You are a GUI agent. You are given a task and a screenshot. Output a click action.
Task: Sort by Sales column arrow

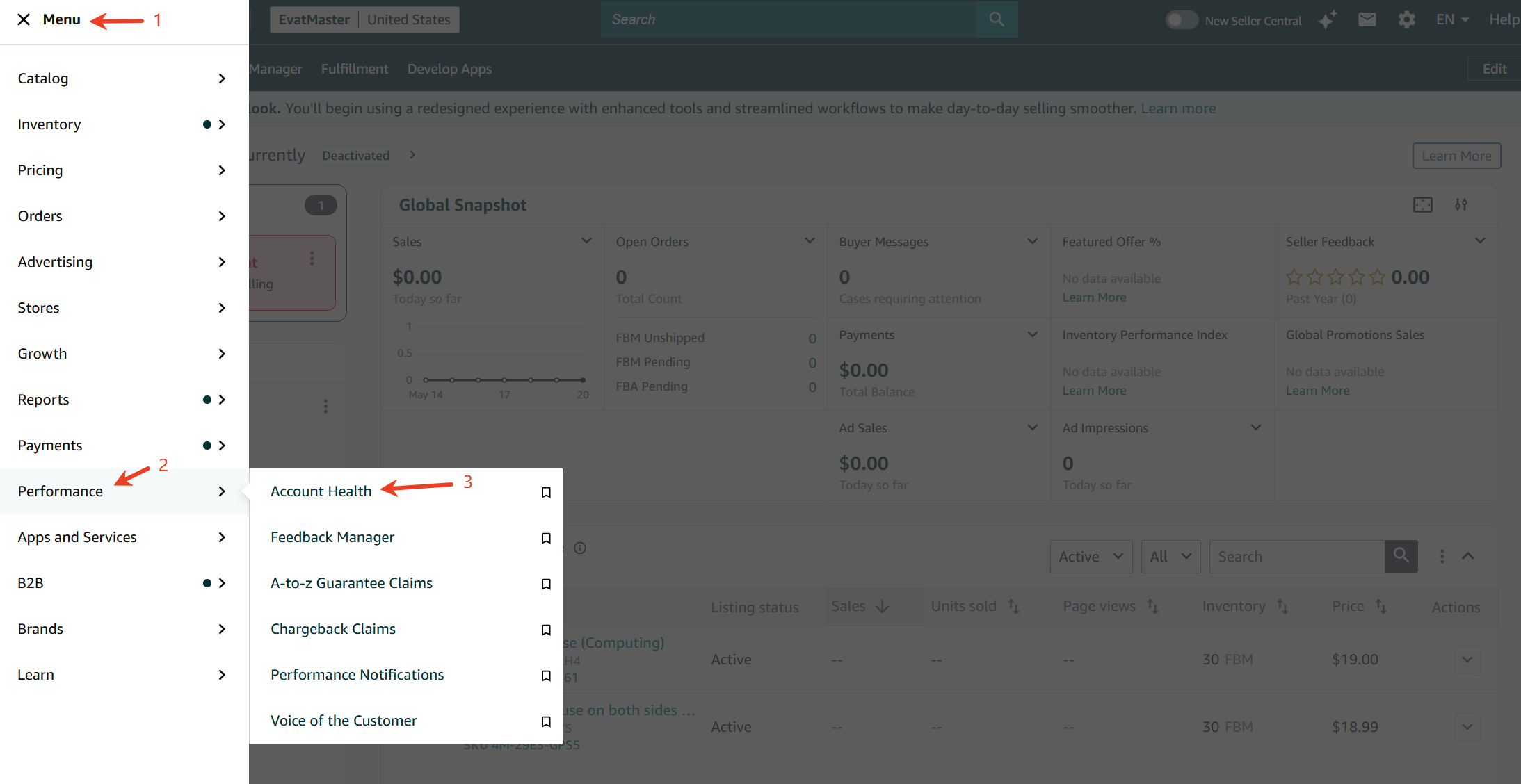883,606
